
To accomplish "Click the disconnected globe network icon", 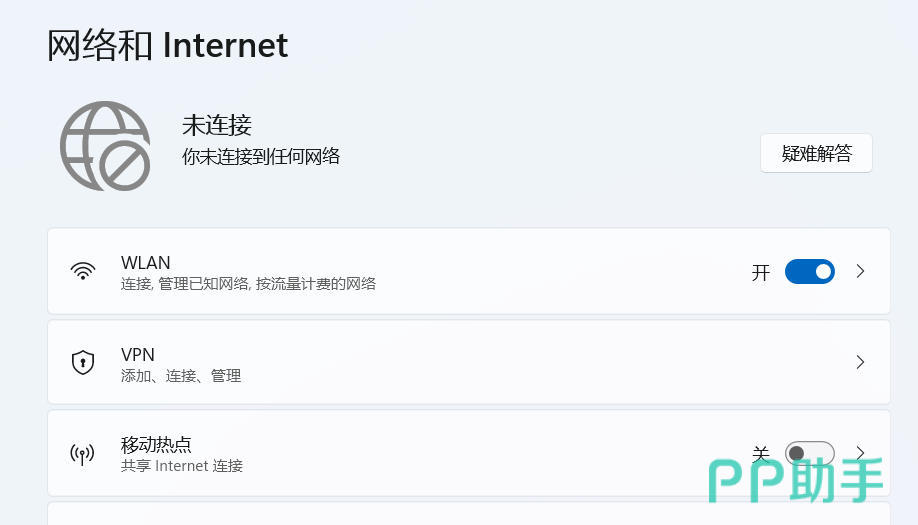I will coord(105,146).
